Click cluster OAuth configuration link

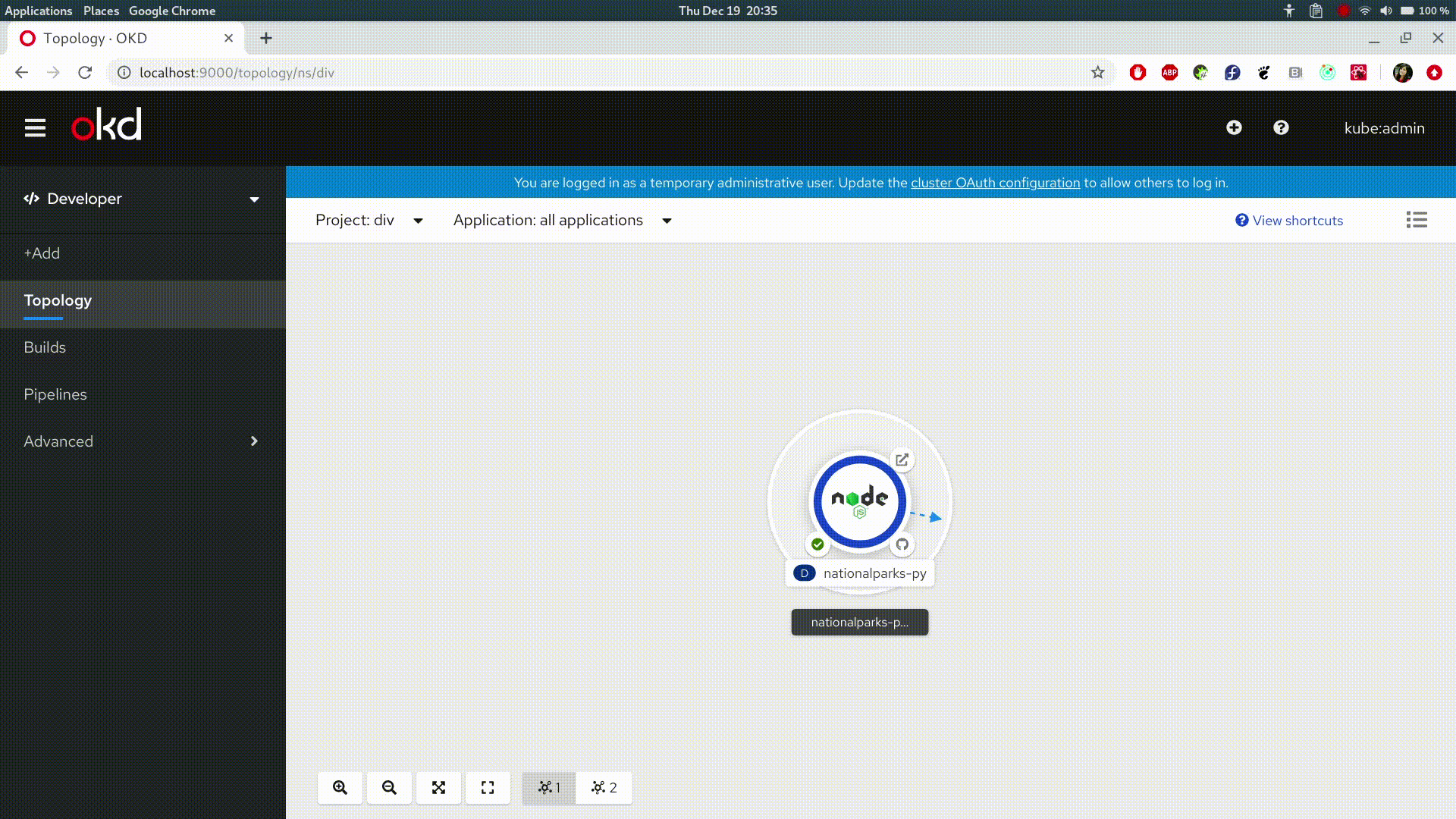tap(995, 183)
